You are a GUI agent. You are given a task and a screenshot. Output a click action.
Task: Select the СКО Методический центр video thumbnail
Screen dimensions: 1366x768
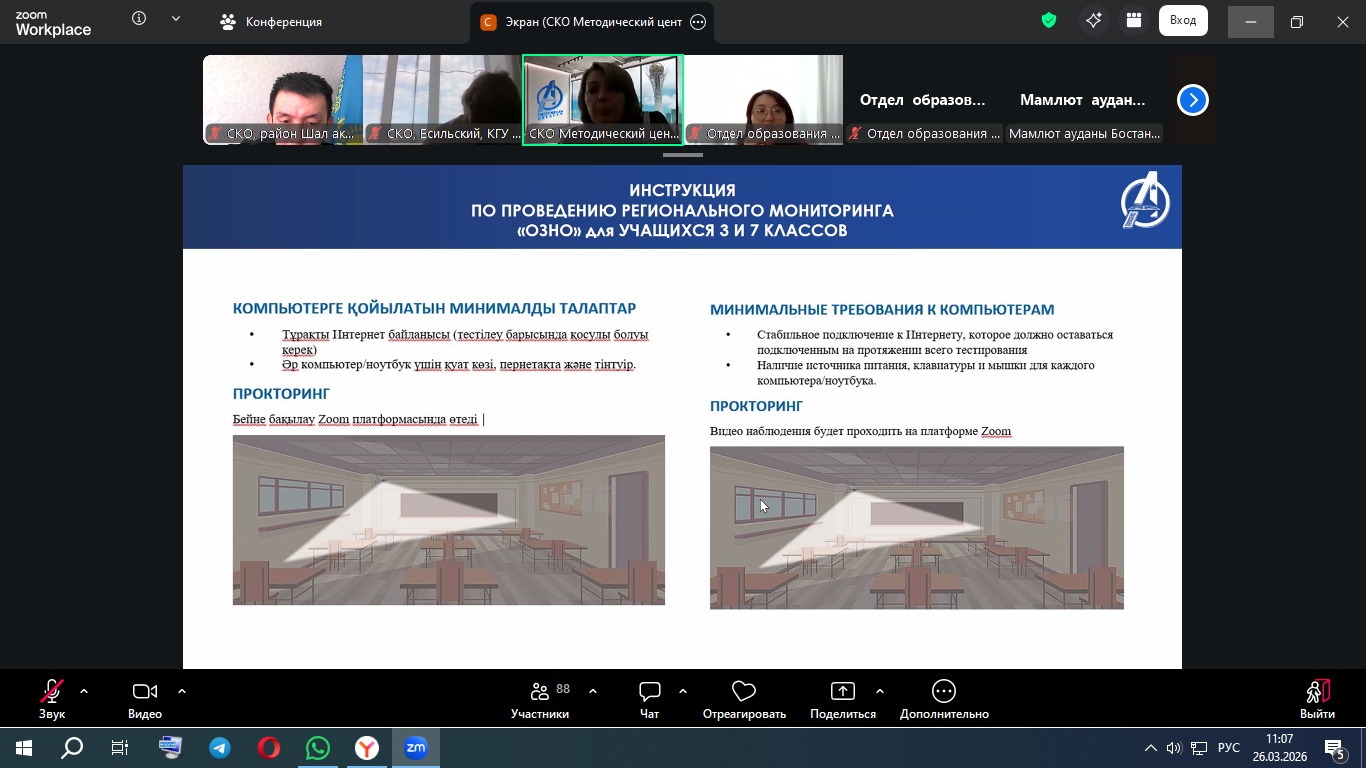(602, 100)
